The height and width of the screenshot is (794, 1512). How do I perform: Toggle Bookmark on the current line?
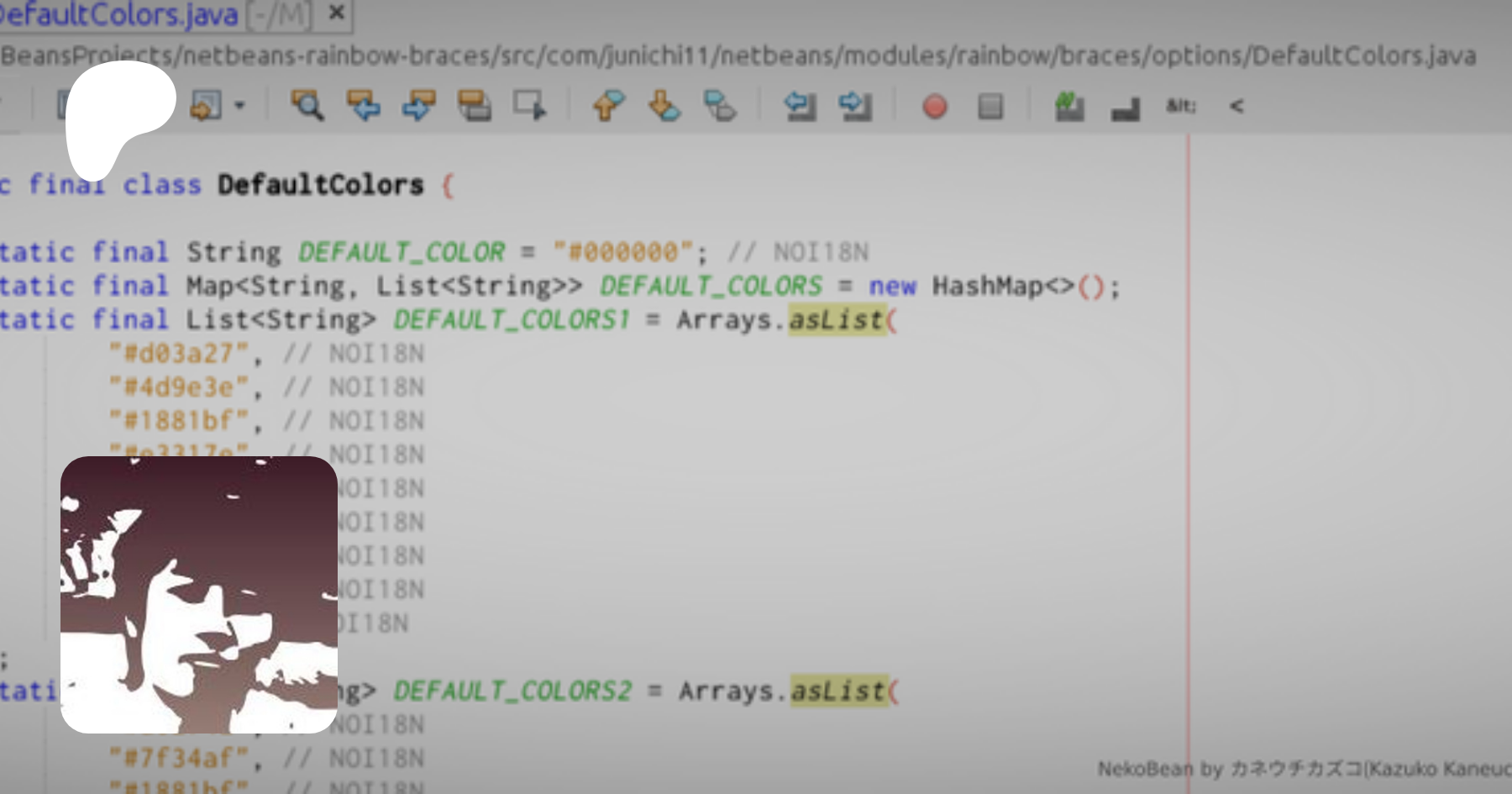point(720,106)
